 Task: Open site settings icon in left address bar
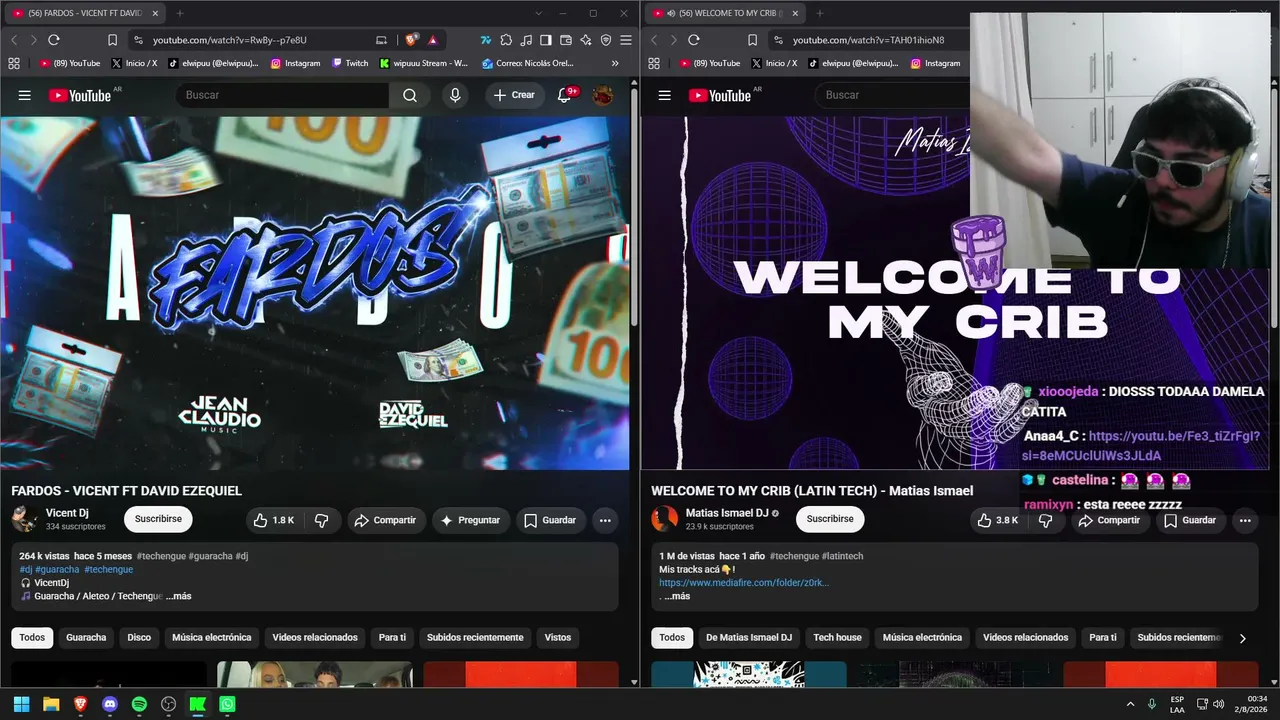(x=137, y=40)
